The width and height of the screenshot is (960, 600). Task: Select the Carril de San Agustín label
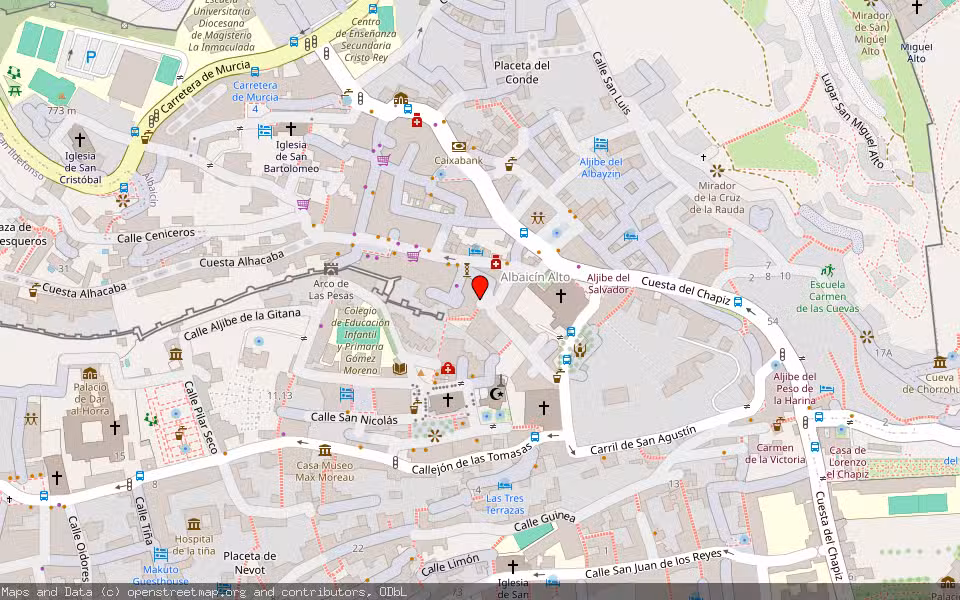[643, 441]
